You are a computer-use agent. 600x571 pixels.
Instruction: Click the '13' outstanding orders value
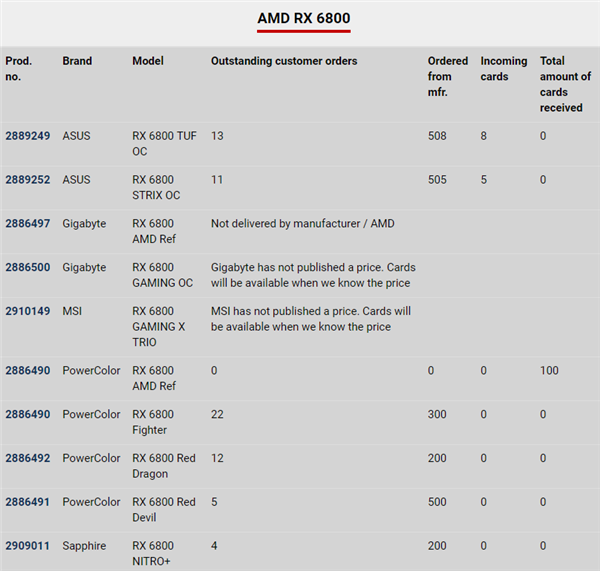[x=217, y=136]
